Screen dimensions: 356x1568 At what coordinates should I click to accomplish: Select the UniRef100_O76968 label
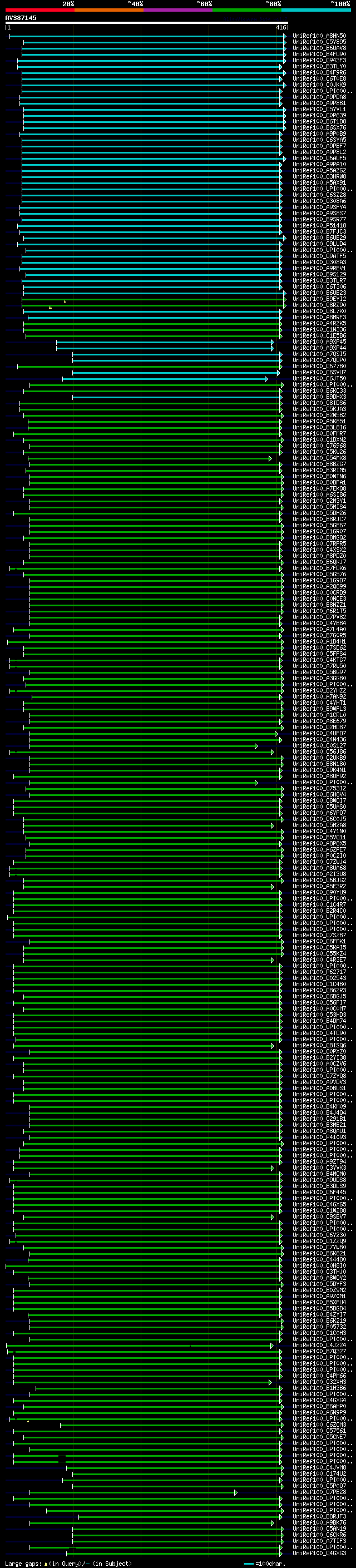point(319,446)
